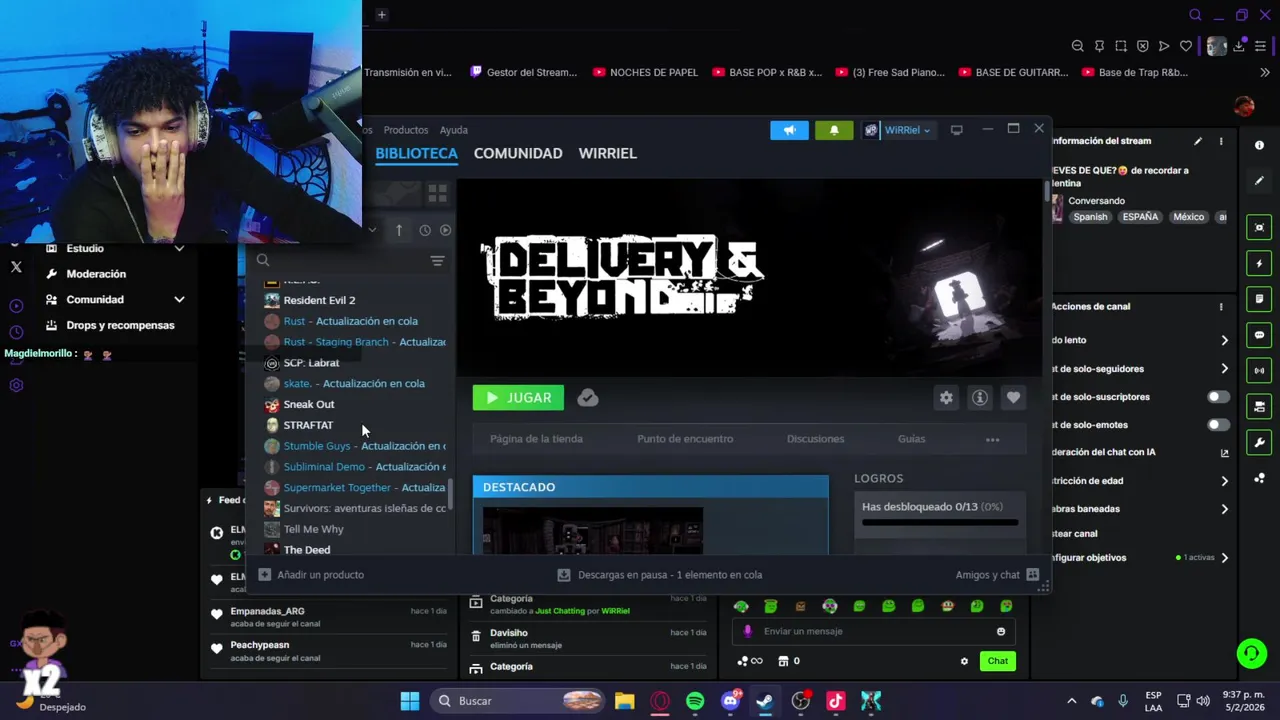Screen dimensions: 1280x720
Task: Expand palabras baneadas chevron
Action: point(1224,509)
